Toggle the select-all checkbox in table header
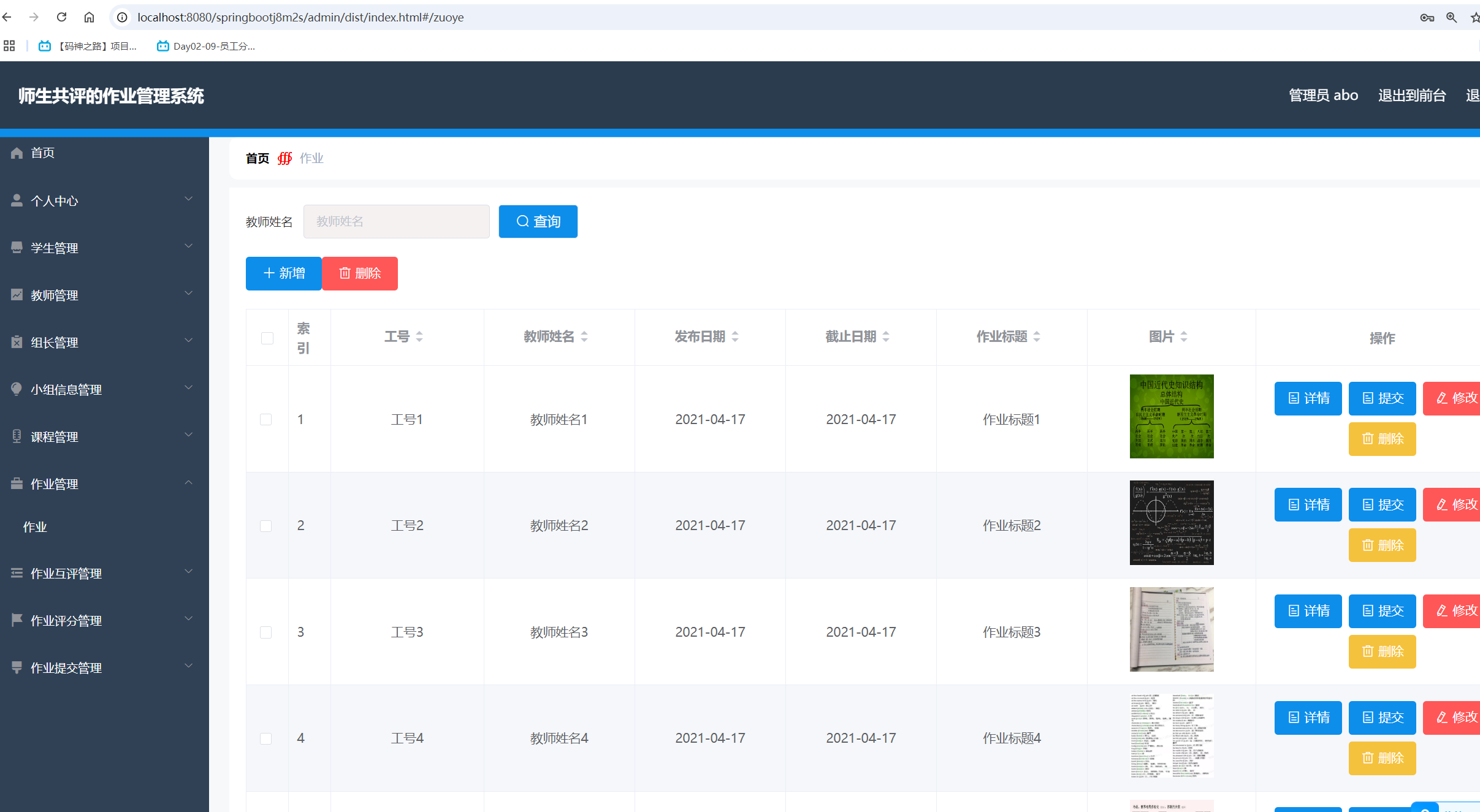 [x=267, y=338]
